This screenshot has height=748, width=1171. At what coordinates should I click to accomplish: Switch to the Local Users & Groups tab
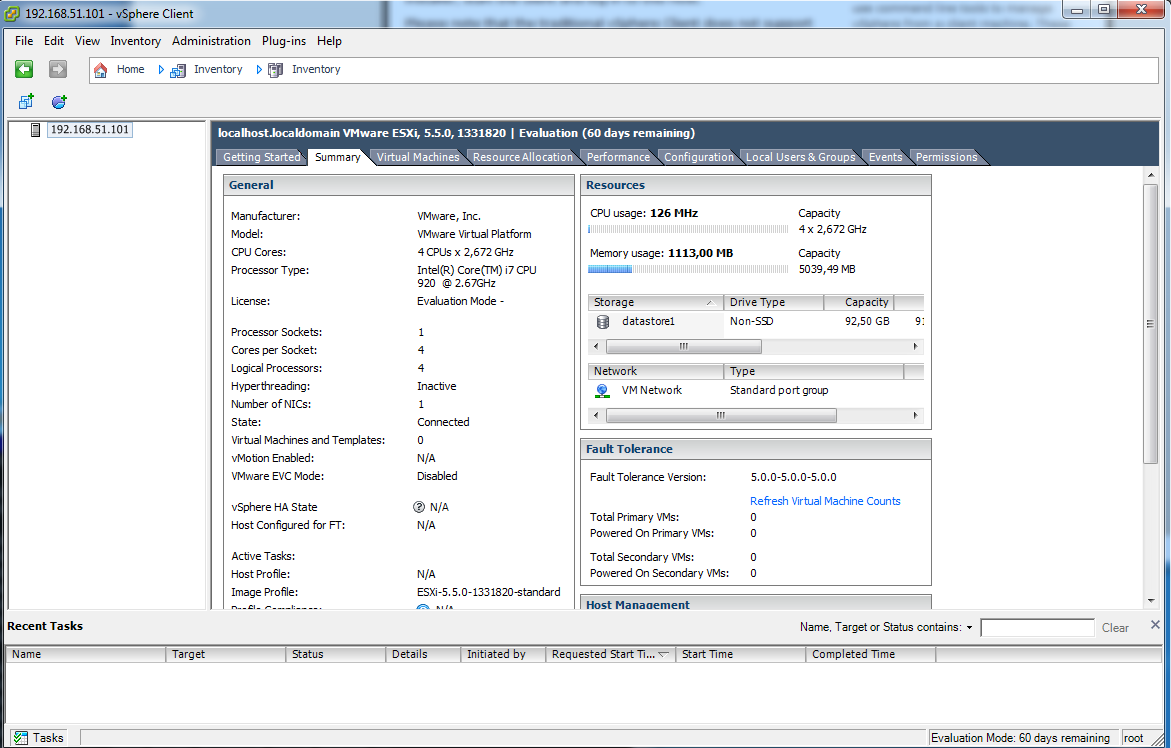(x=801, y=157)
